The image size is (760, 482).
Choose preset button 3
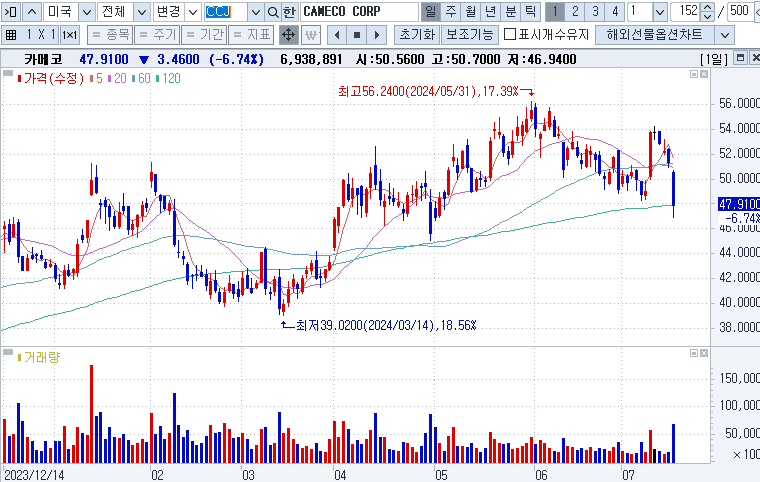(x=595, y=12)
